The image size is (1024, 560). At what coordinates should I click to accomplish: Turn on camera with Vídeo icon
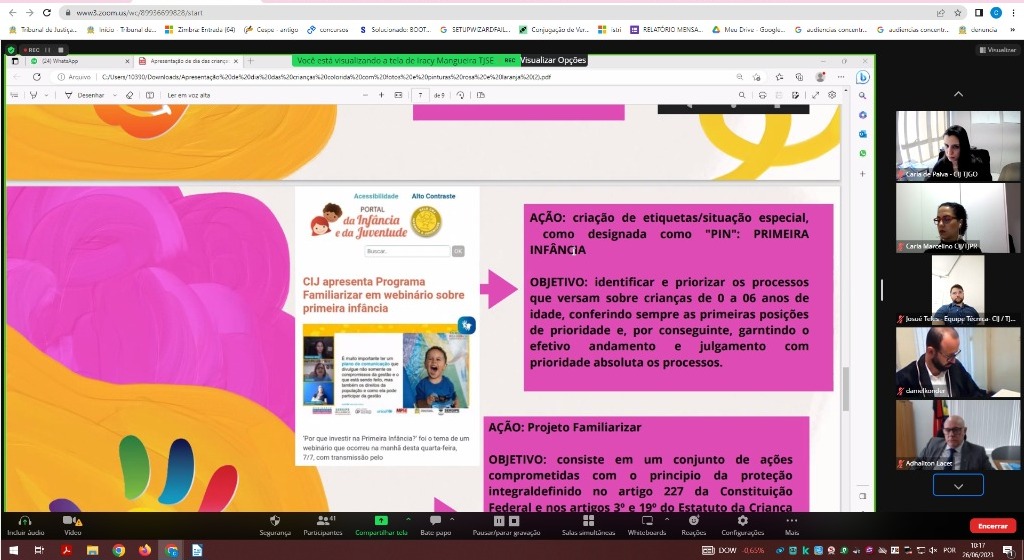[x=70, y=521]
